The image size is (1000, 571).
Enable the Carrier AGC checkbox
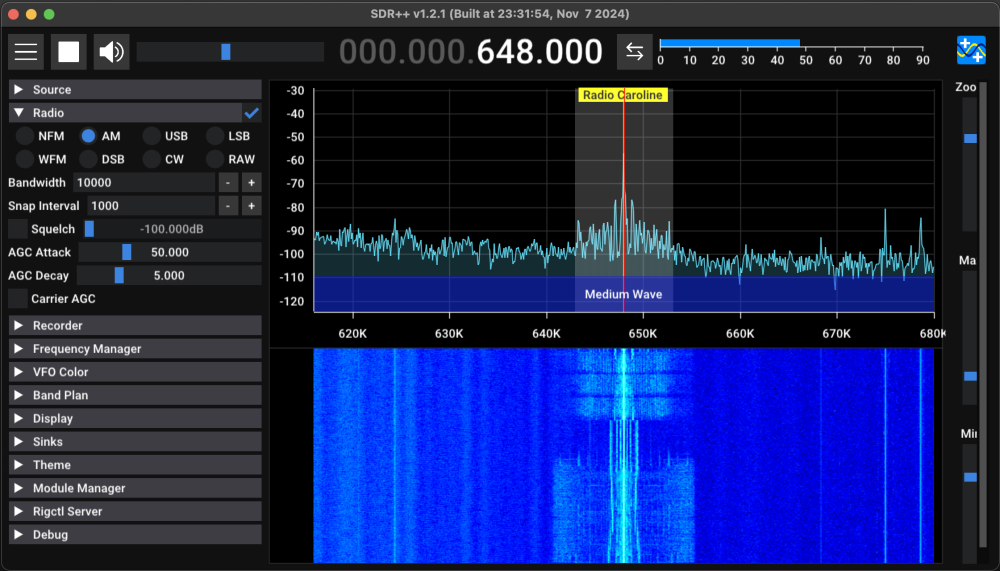(18, 299)
